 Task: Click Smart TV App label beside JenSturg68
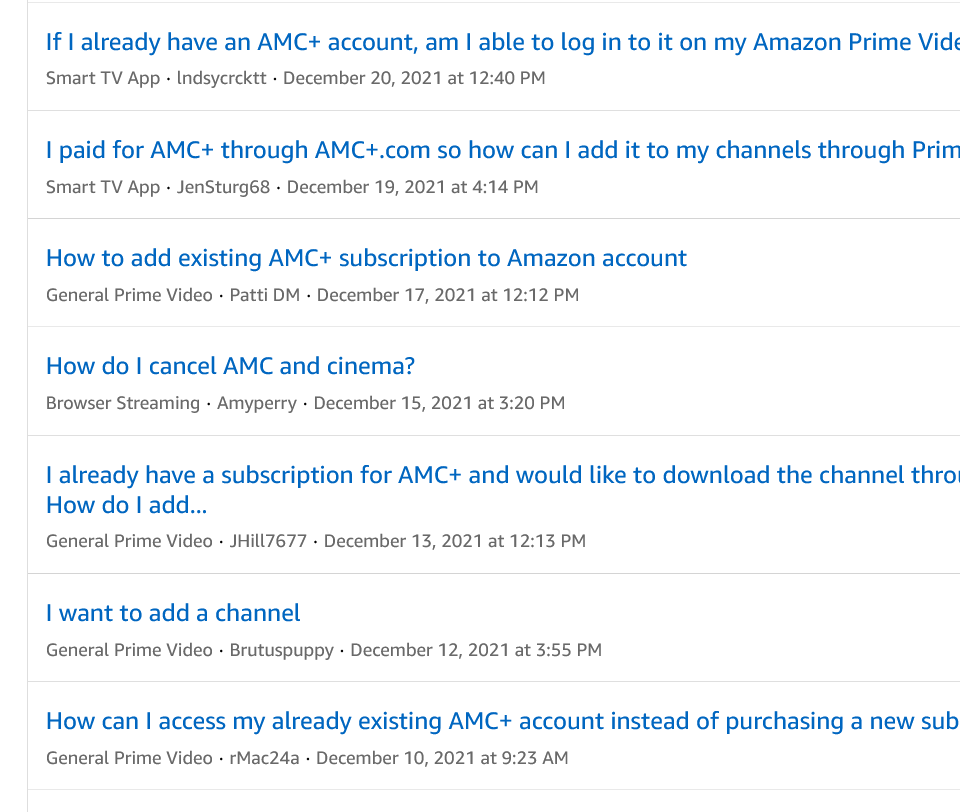pyautogui.click(x=103, y=187)
